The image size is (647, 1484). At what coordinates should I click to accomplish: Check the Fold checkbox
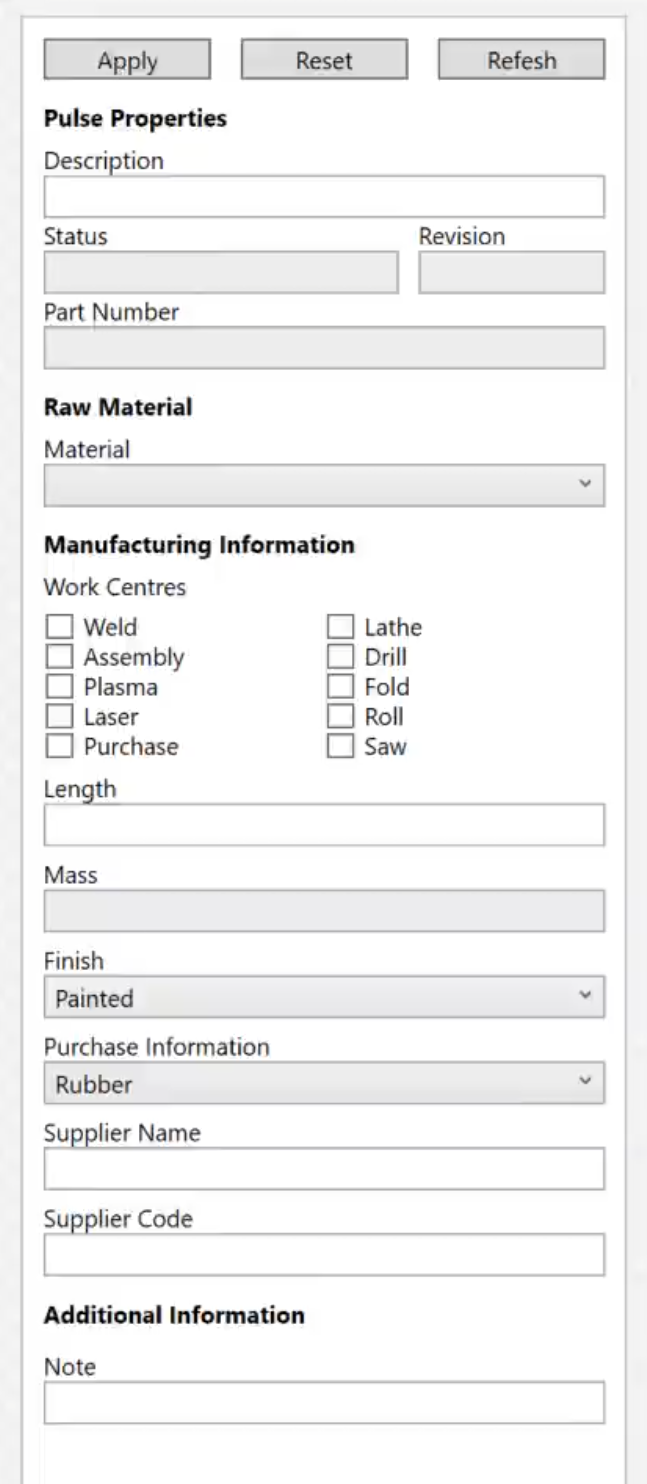click(341, 687)
